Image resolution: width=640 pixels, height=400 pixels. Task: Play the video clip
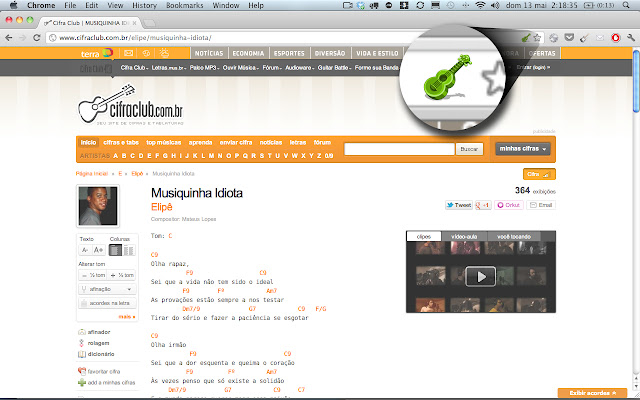tap(481, 276)
